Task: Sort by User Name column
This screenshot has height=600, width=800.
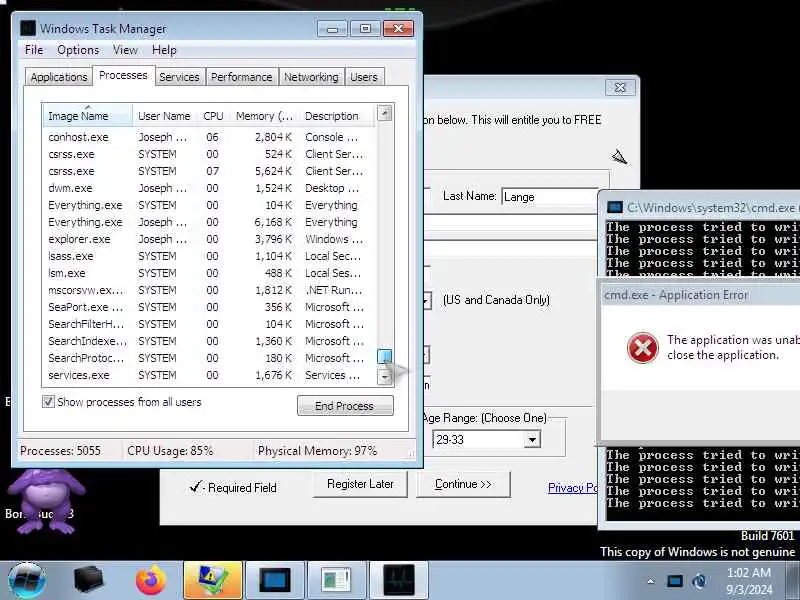Action: 164,116
